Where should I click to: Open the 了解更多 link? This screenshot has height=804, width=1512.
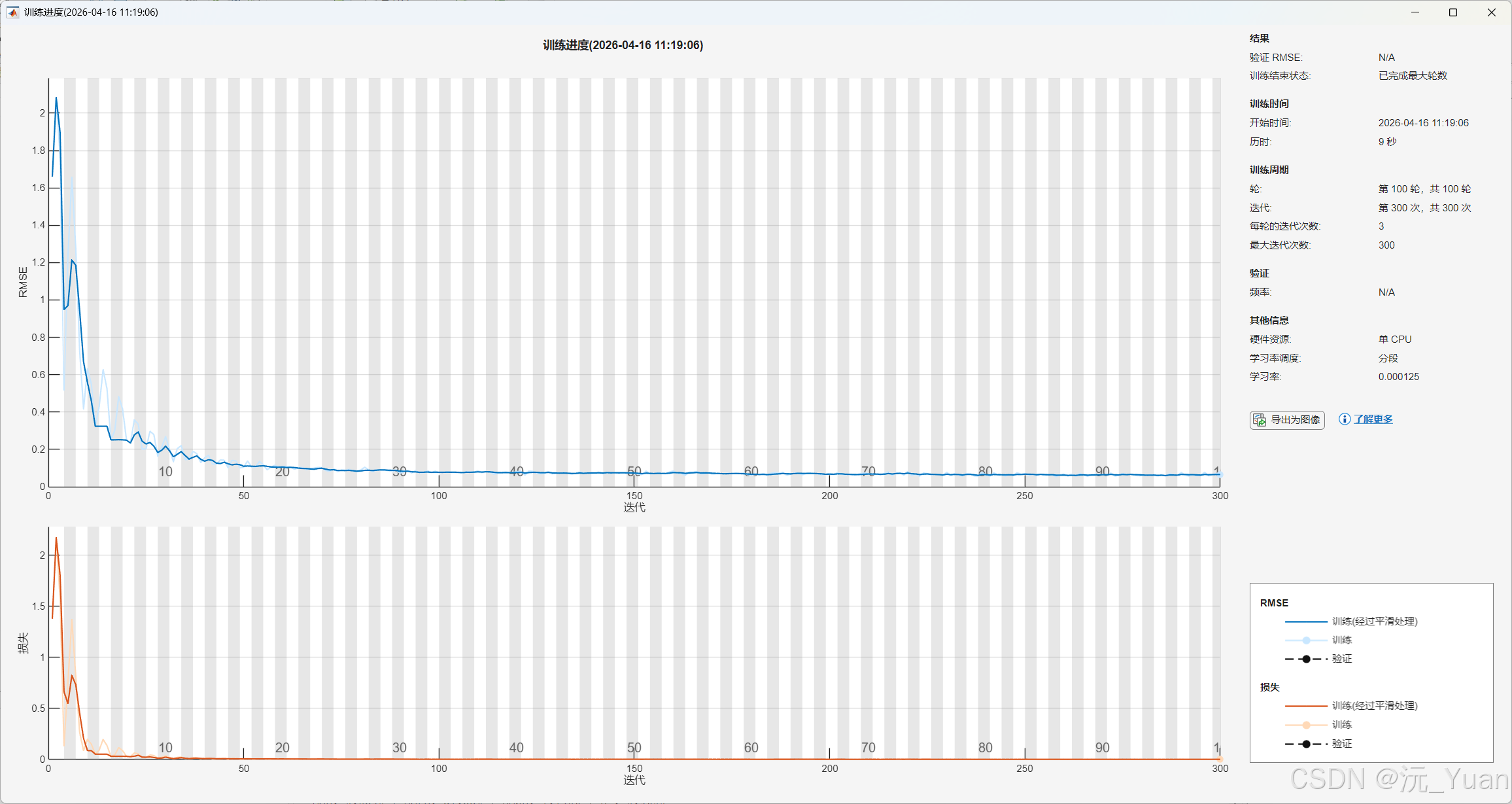pyautogui.click(x=1373, y=419)
